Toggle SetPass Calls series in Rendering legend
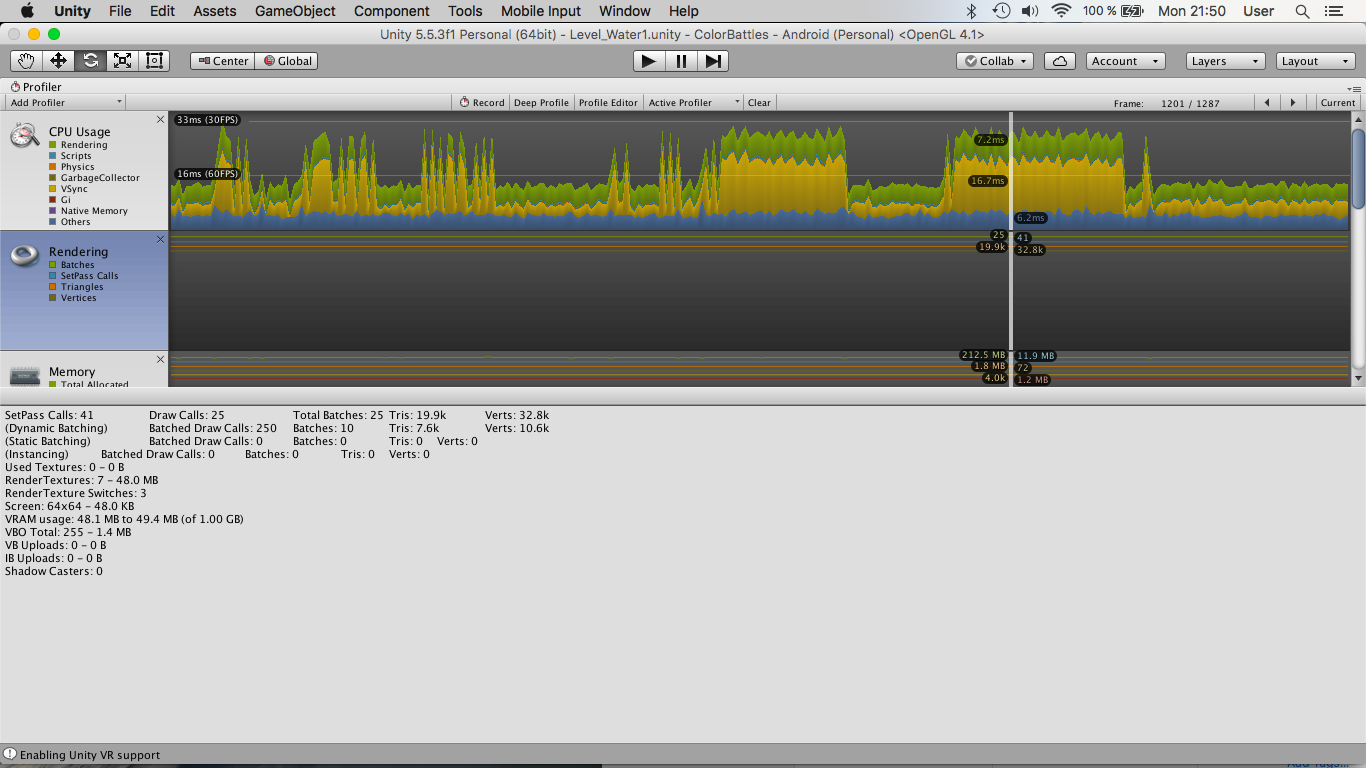 pos(83,276)
